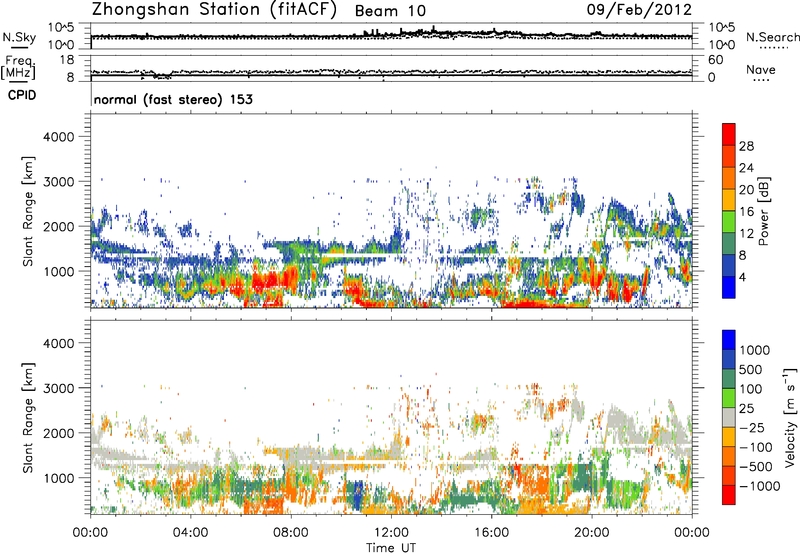The height and width of the screenshot is (554, 800).
Task: Click the '20:00' time axis tick label
Action: pos(592,533)
